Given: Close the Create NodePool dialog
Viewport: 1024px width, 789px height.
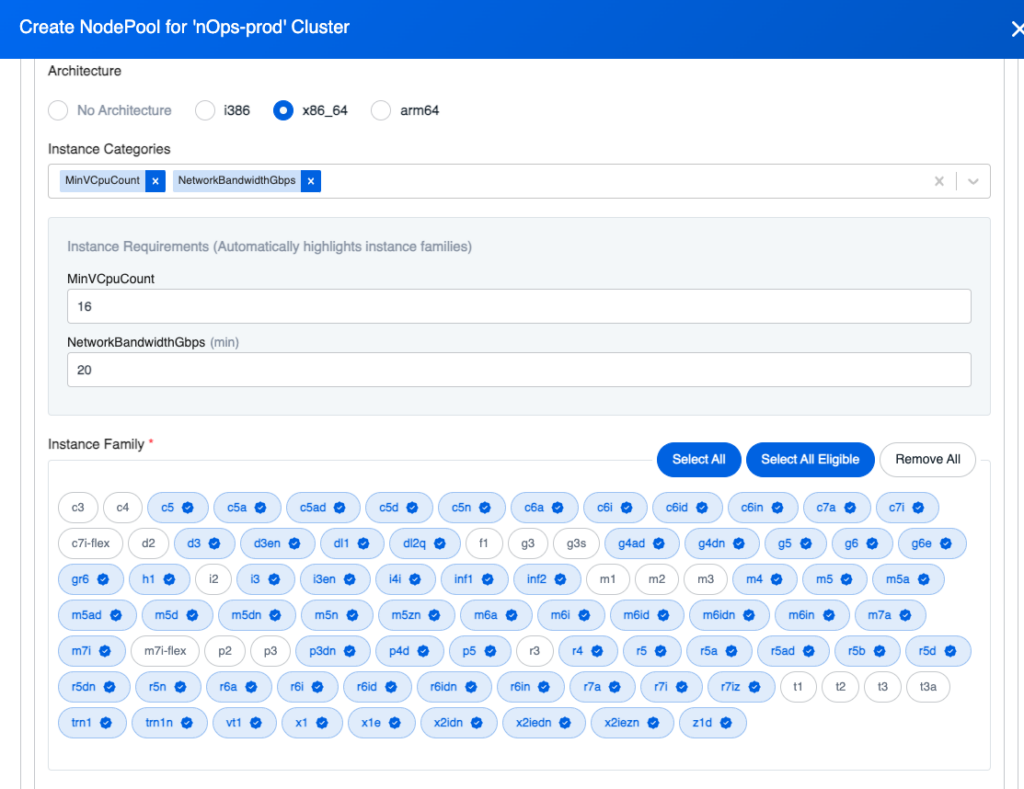Looking at the screenshot, I should click(x=1016, y=29).
